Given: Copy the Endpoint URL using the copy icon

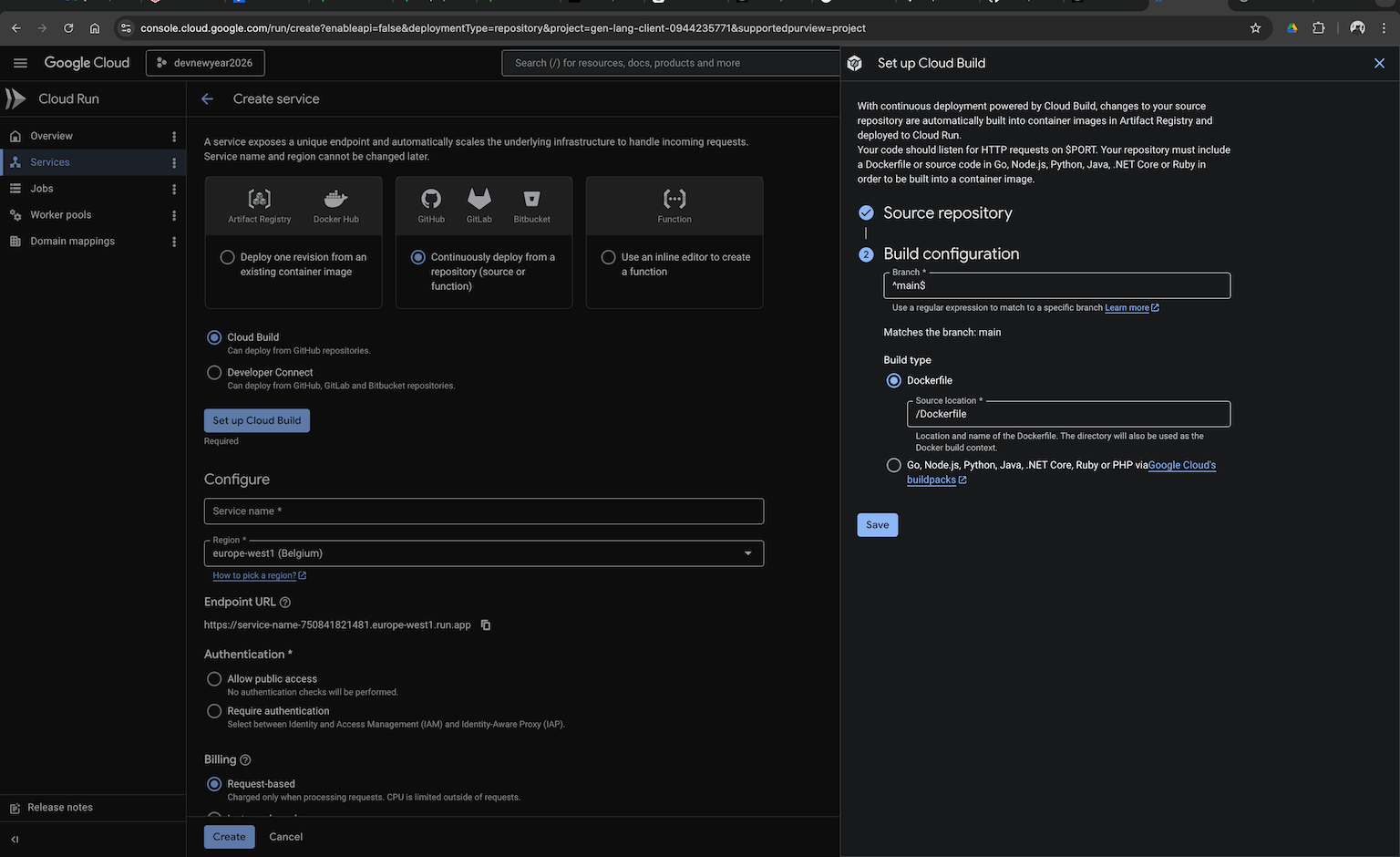Looking at the screenshot, I should pyautogui.click(x=485, y=625).
